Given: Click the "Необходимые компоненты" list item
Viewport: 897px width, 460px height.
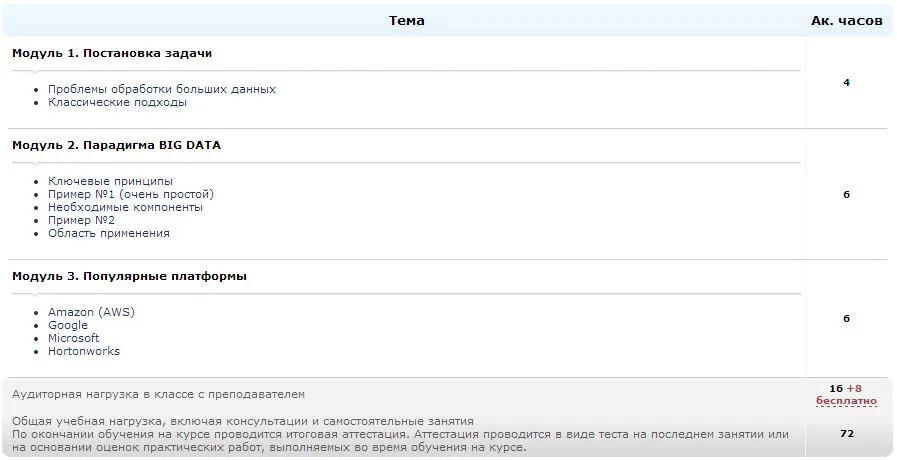Looking at the screenshot, I should (x=125, y=207).
